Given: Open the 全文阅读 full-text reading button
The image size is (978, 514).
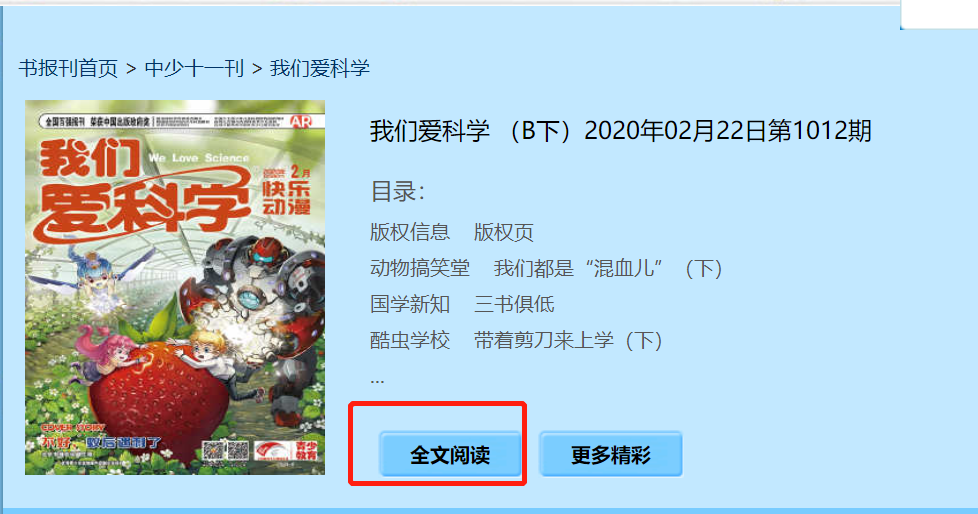Looking at the screenshot, I should [450, 454].
